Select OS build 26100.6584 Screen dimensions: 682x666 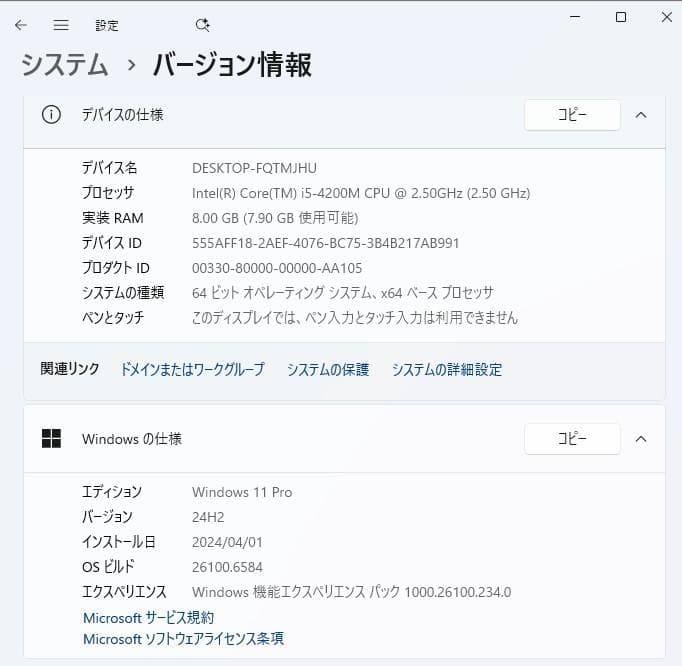pos(227,567)
